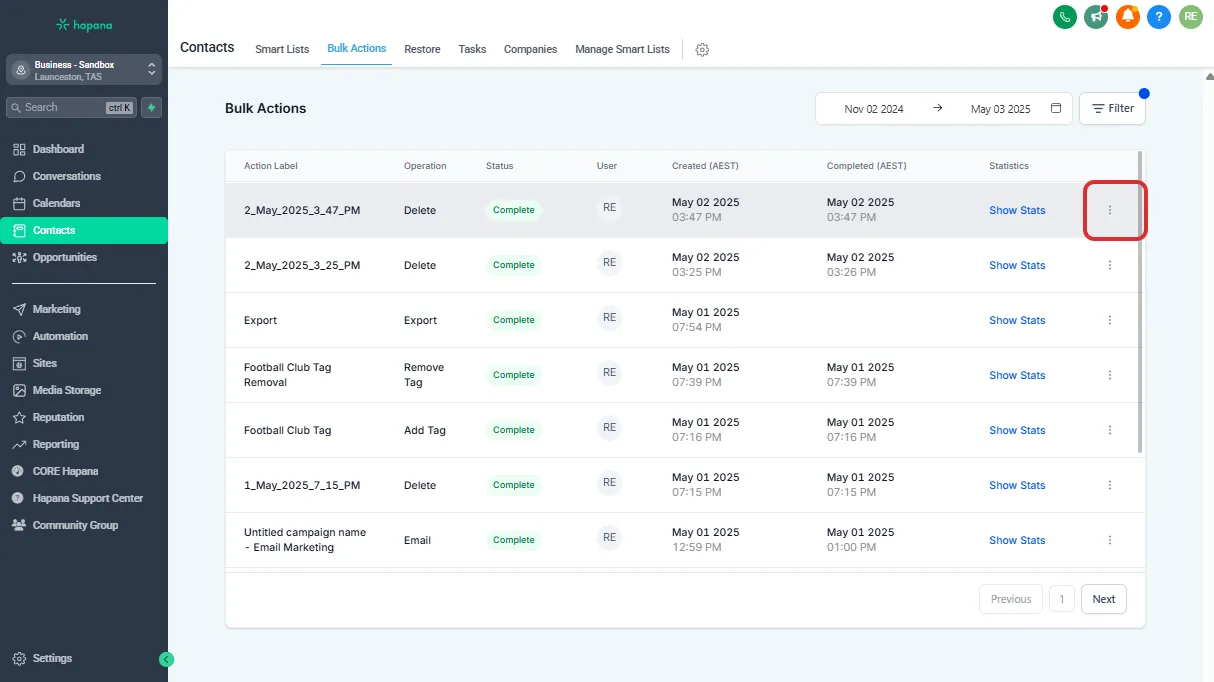Go to the Restore tab
The height and width of the screenshot is (682, 1214).
pos(422,49)
